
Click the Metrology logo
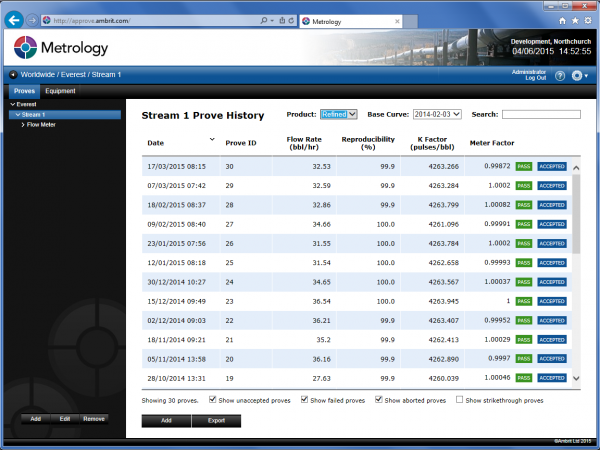tap(61, 48)
